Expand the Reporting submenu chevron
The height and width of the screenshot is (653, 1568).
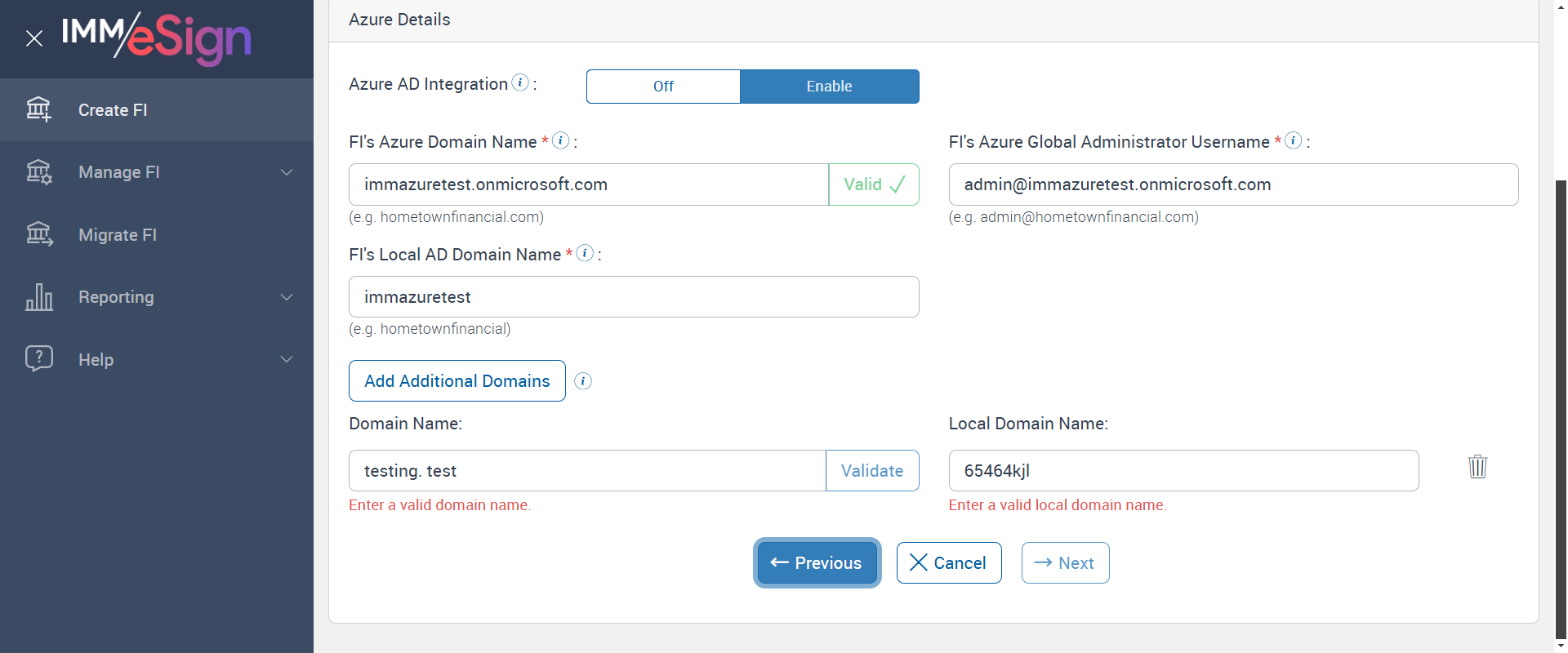pyautogui.click(x=287, y=297)
